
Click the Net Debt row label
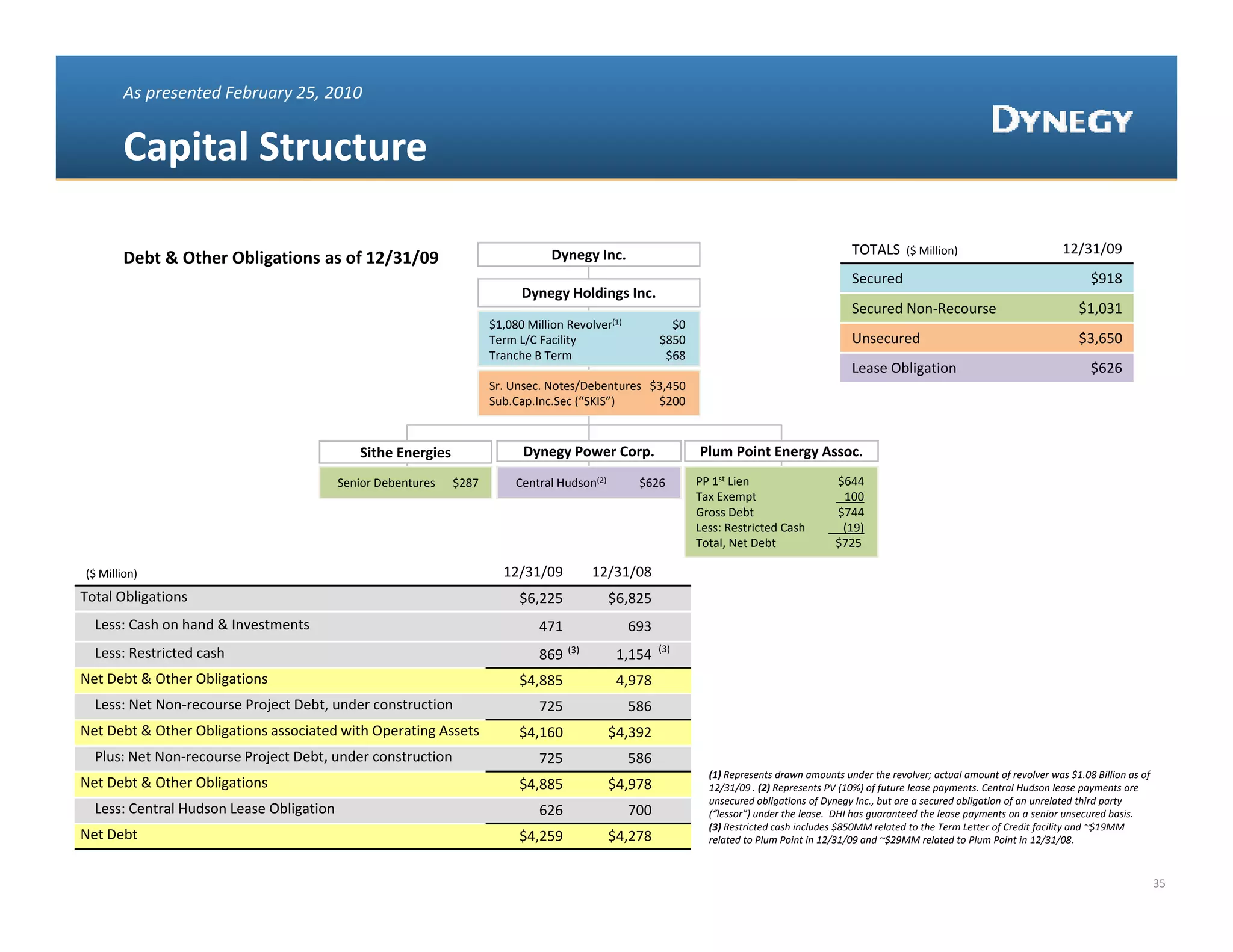pos(109,835)
